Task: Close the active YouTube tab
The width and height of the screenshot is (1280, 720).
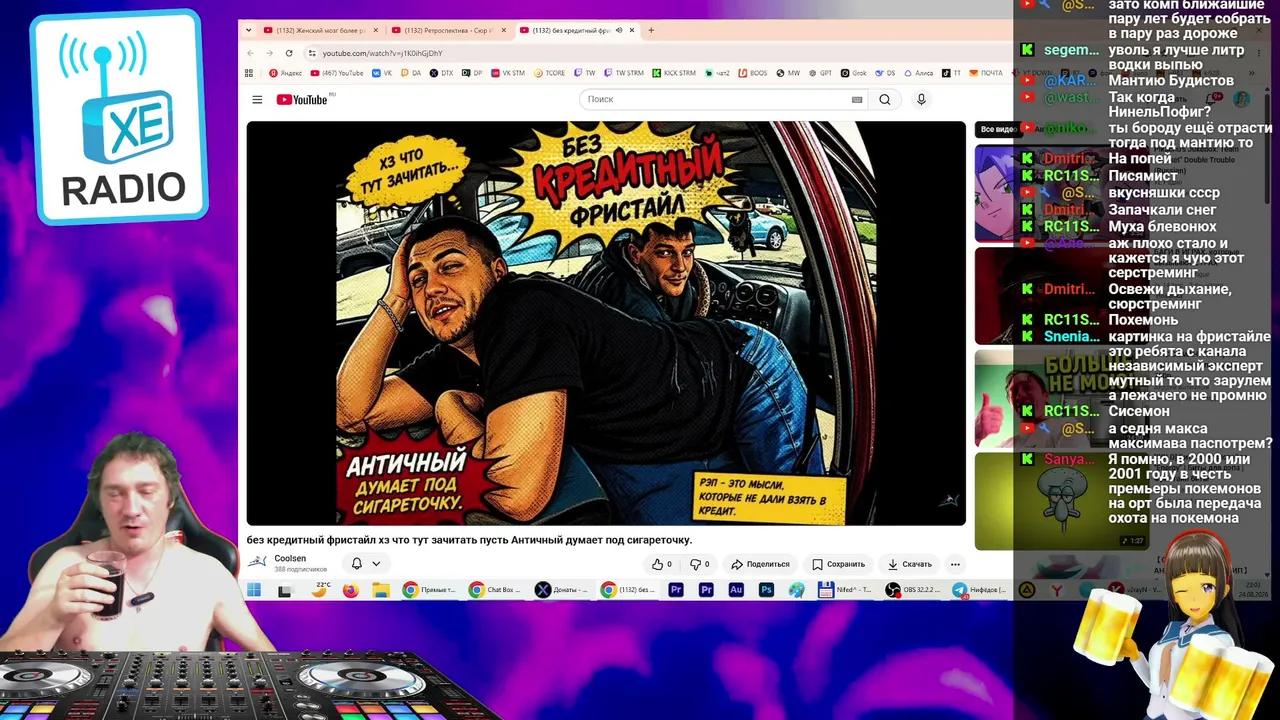Action: (x=632, y=30)
